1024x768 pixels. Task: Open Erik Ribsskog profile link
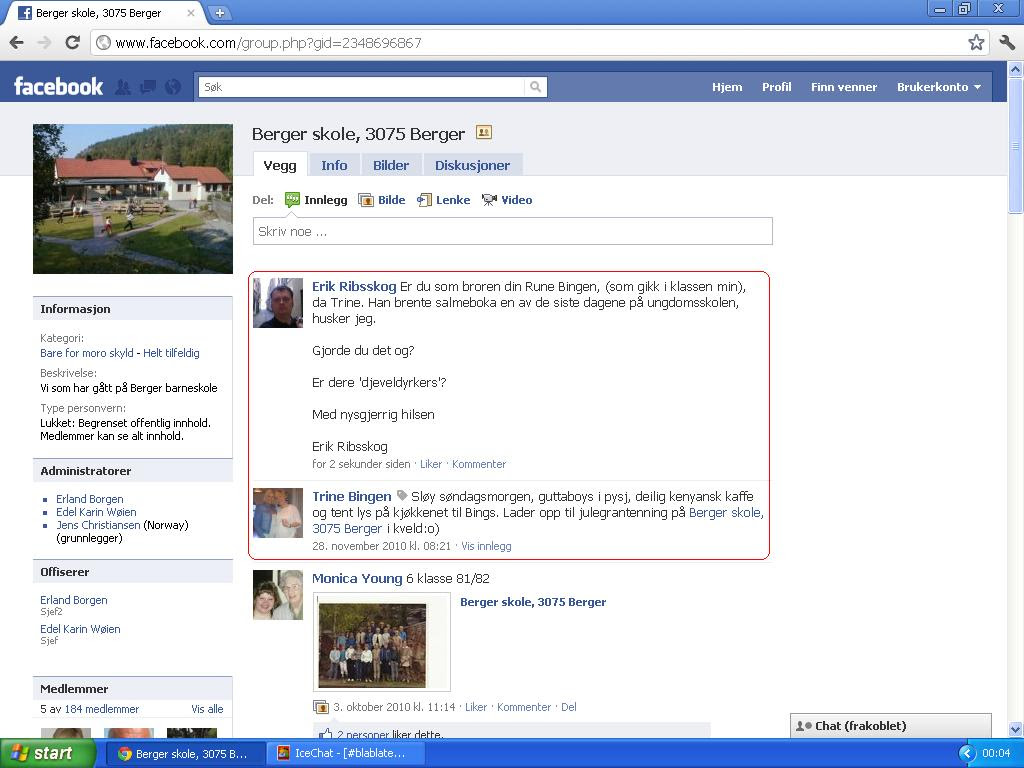[354, 287]
